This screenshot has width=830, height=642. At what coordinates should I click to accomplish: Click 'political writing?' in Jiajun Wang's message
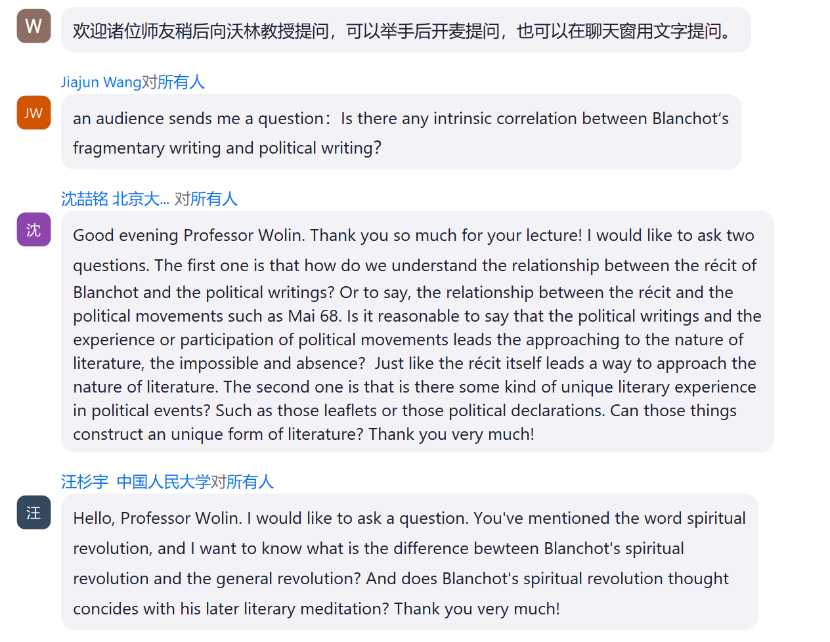tap(320, 148)
